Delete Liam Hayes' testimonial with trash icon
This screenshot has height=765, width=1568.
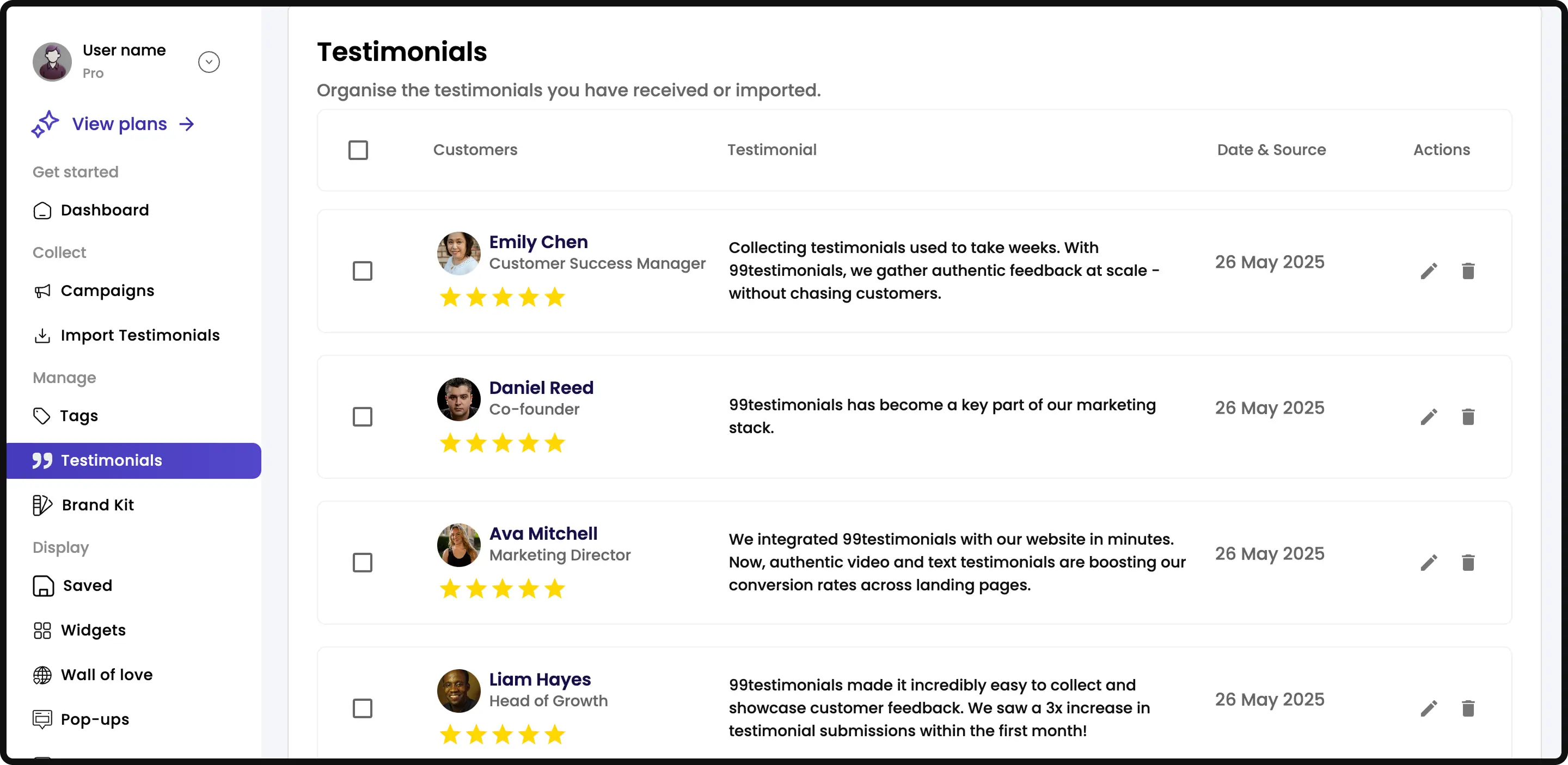1468,708
